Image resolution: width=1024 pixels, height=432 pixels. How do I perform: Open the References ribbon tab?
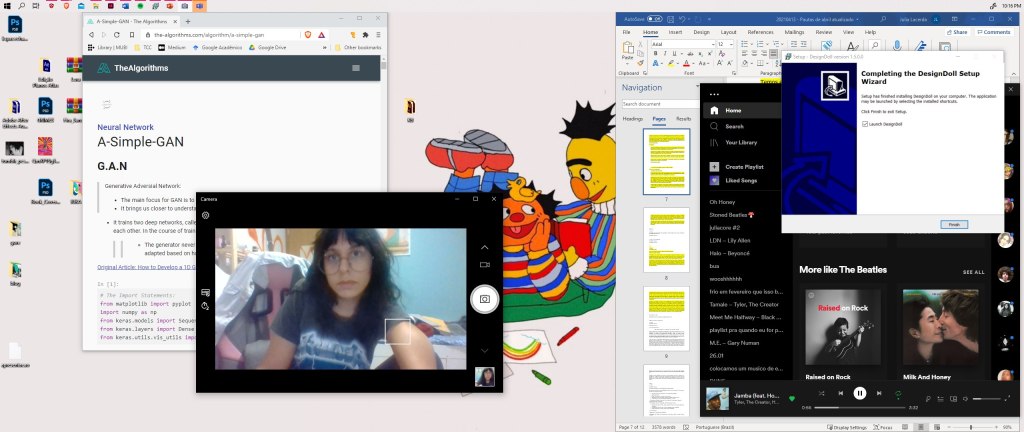(x=760, y=32)
